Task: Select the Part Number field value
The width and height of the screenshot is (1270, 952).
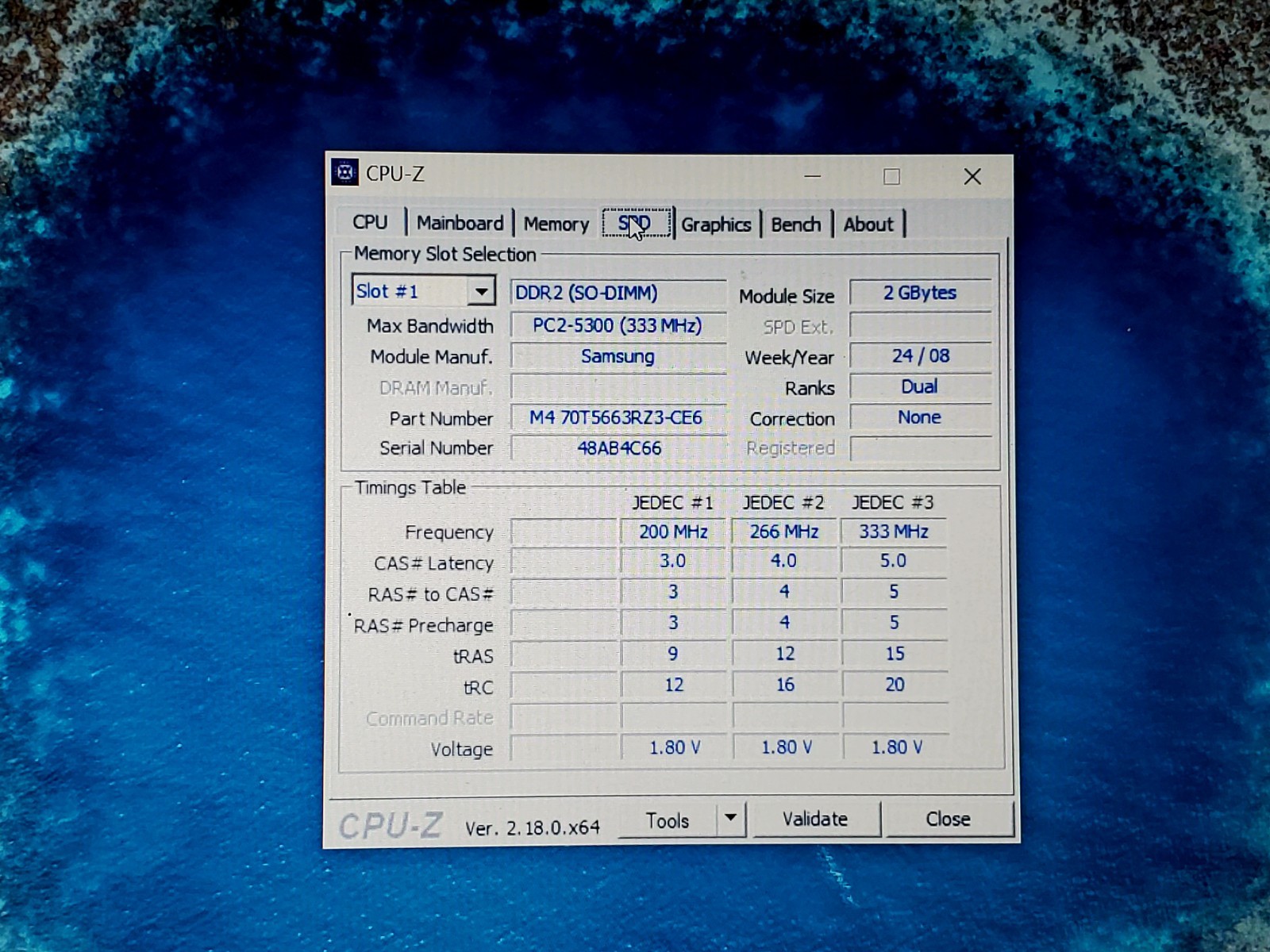Action: click(617, 417)
